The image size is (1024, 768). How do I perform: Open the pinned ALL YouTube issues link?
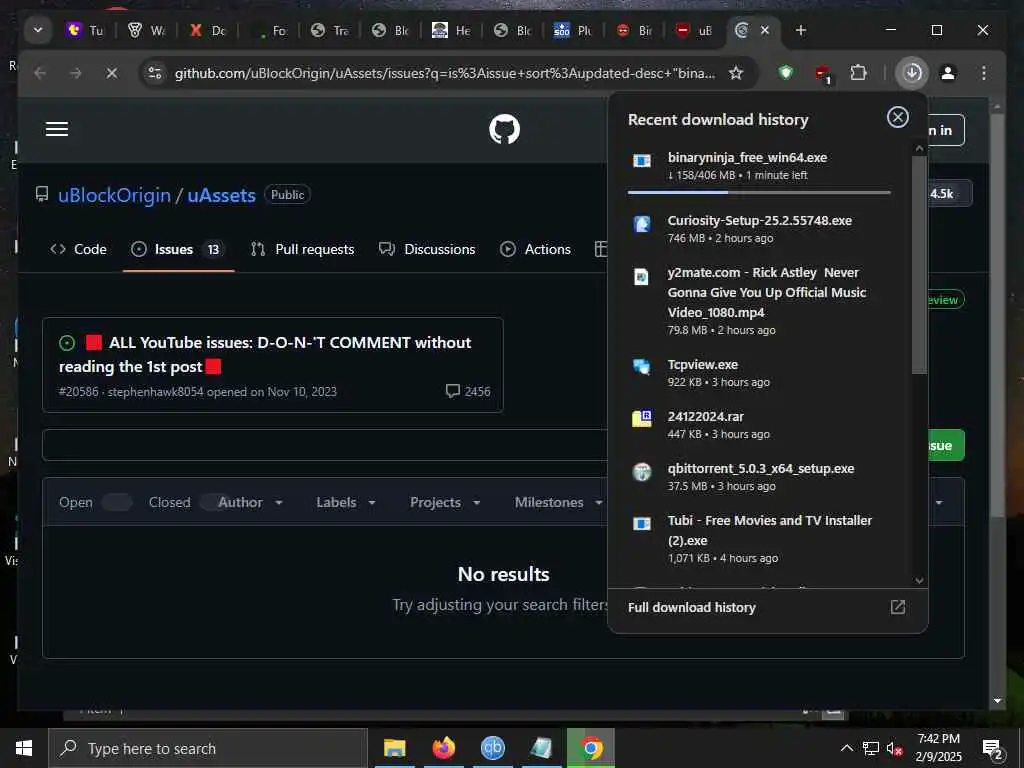[x=264, y=354]
